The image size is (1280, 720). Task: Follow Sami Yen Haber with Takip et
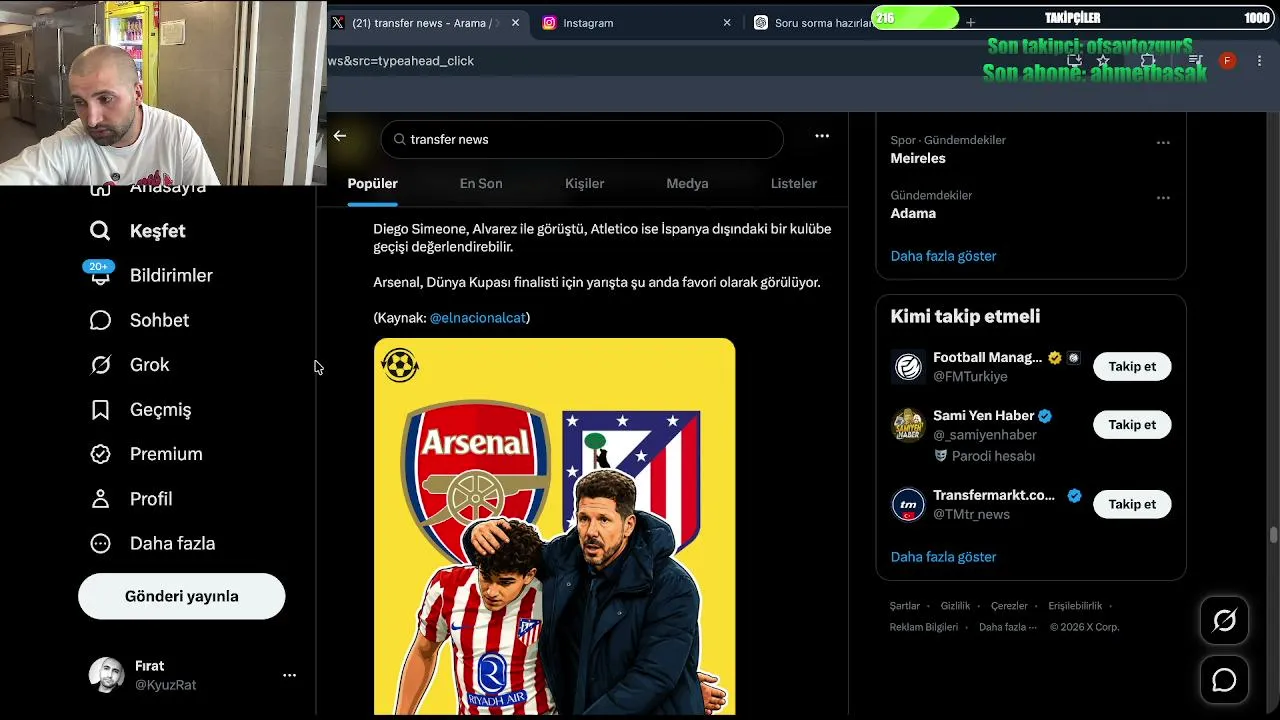tap(1132, 425)
